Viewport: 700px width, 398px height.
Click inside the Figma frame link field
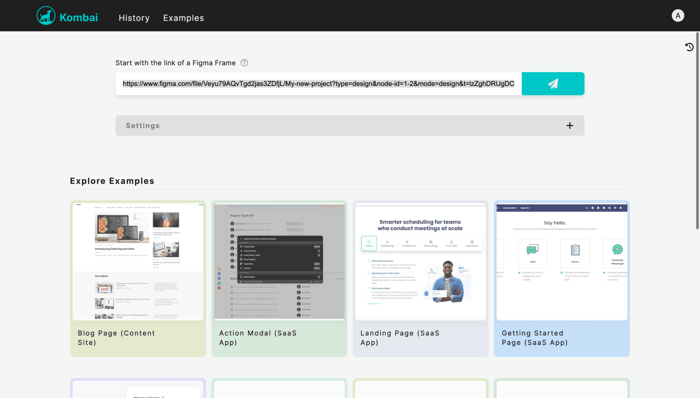pyautogui.click(x=318, y=83)
